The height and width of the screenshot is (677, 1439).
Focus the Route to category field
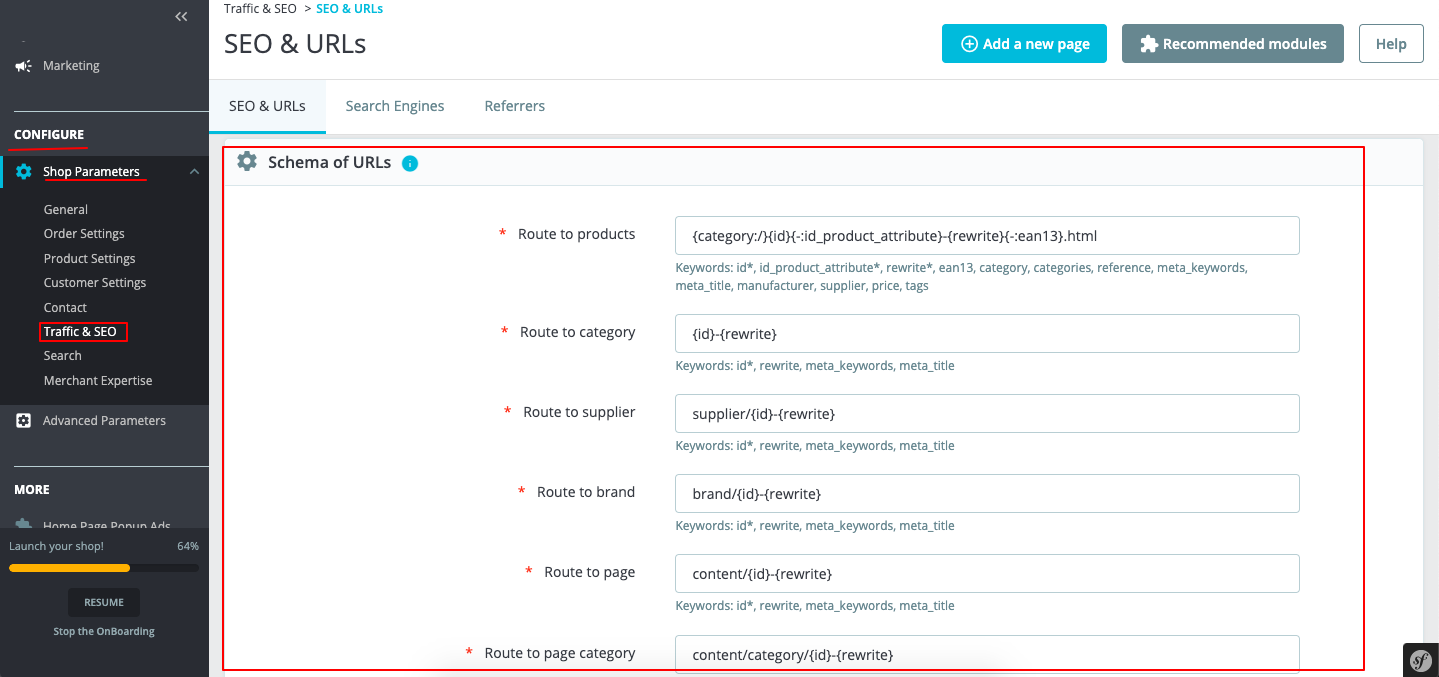[987, 334]
